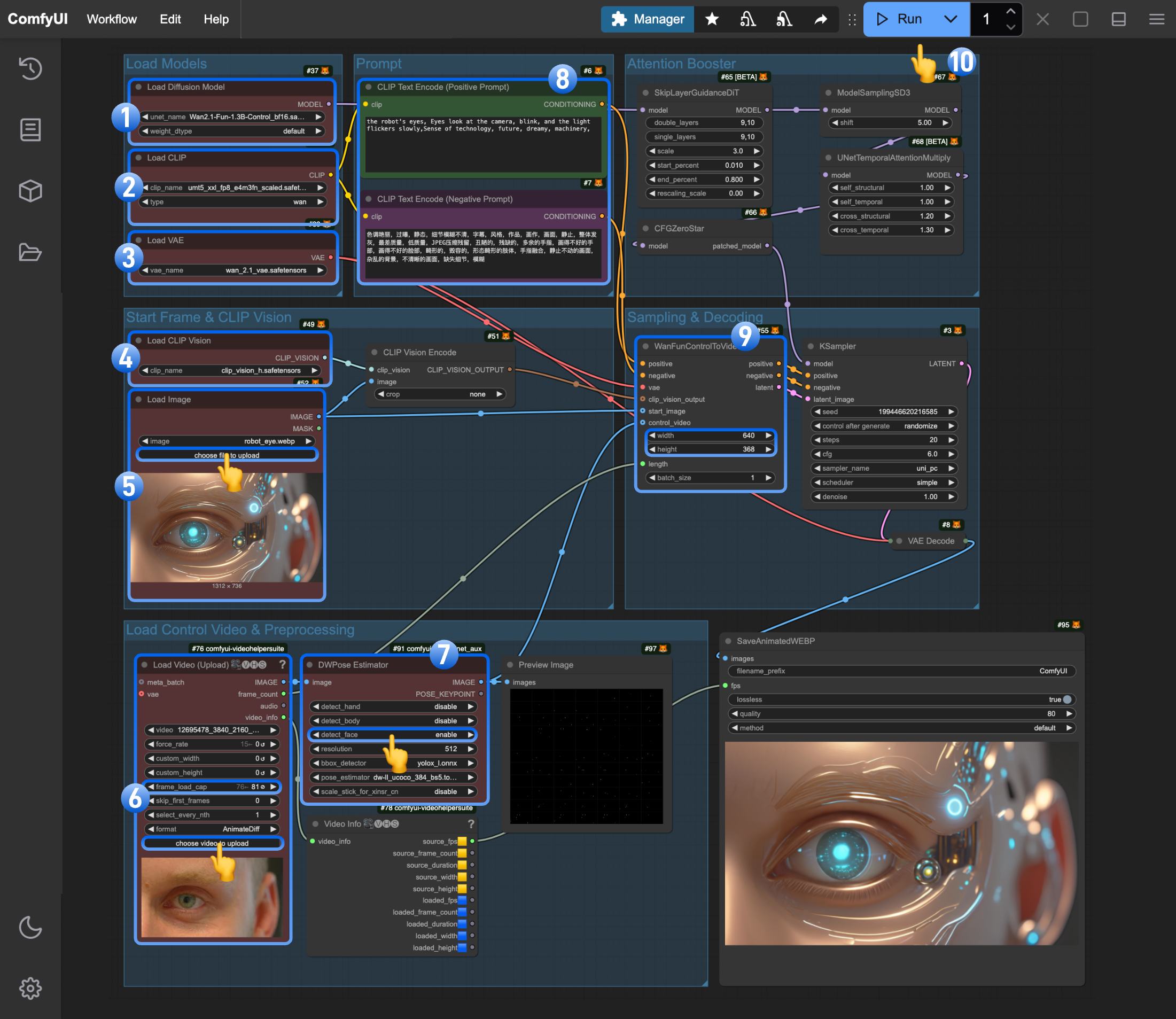Screen dimensions: 1176x1019
Task: Click choose file to upload in Load Image
Action: (x=228, y=455)
